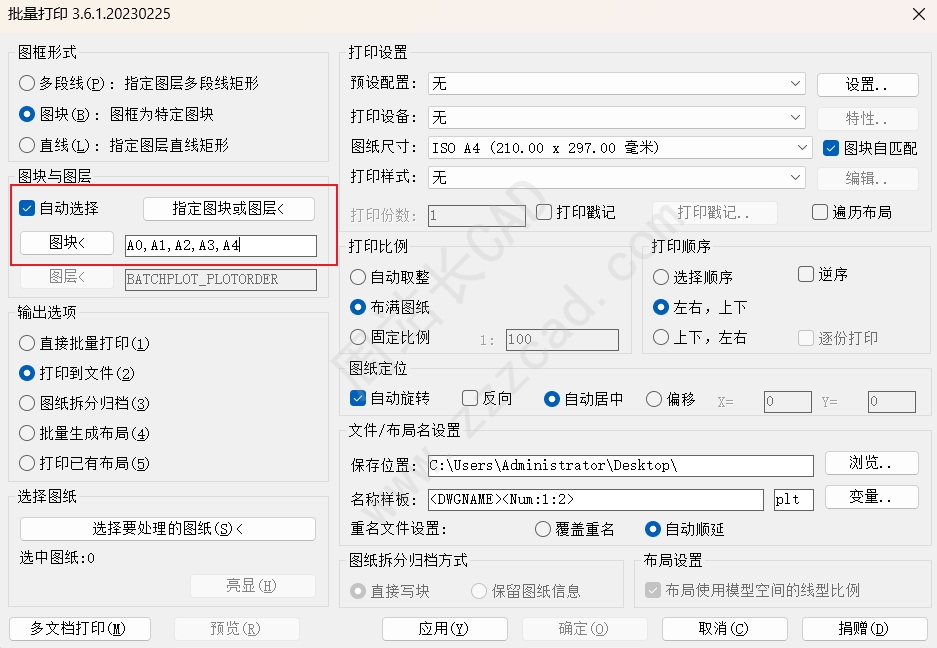Click the 变量.. button
This screenshot has width=937, height=648.
pyautogui.click(x=871, y=497)
